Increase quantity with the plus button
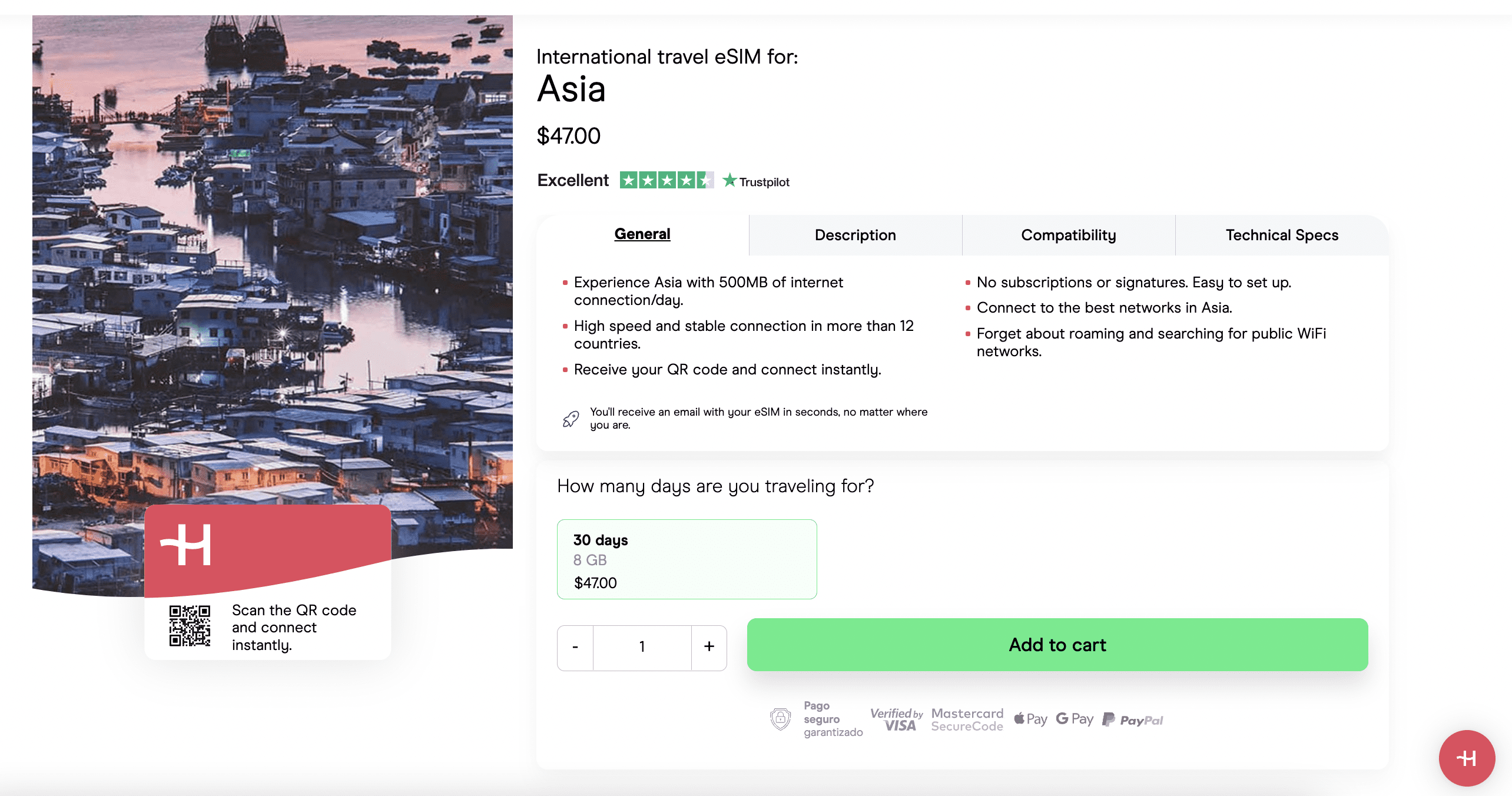 (x=709, y=647)
